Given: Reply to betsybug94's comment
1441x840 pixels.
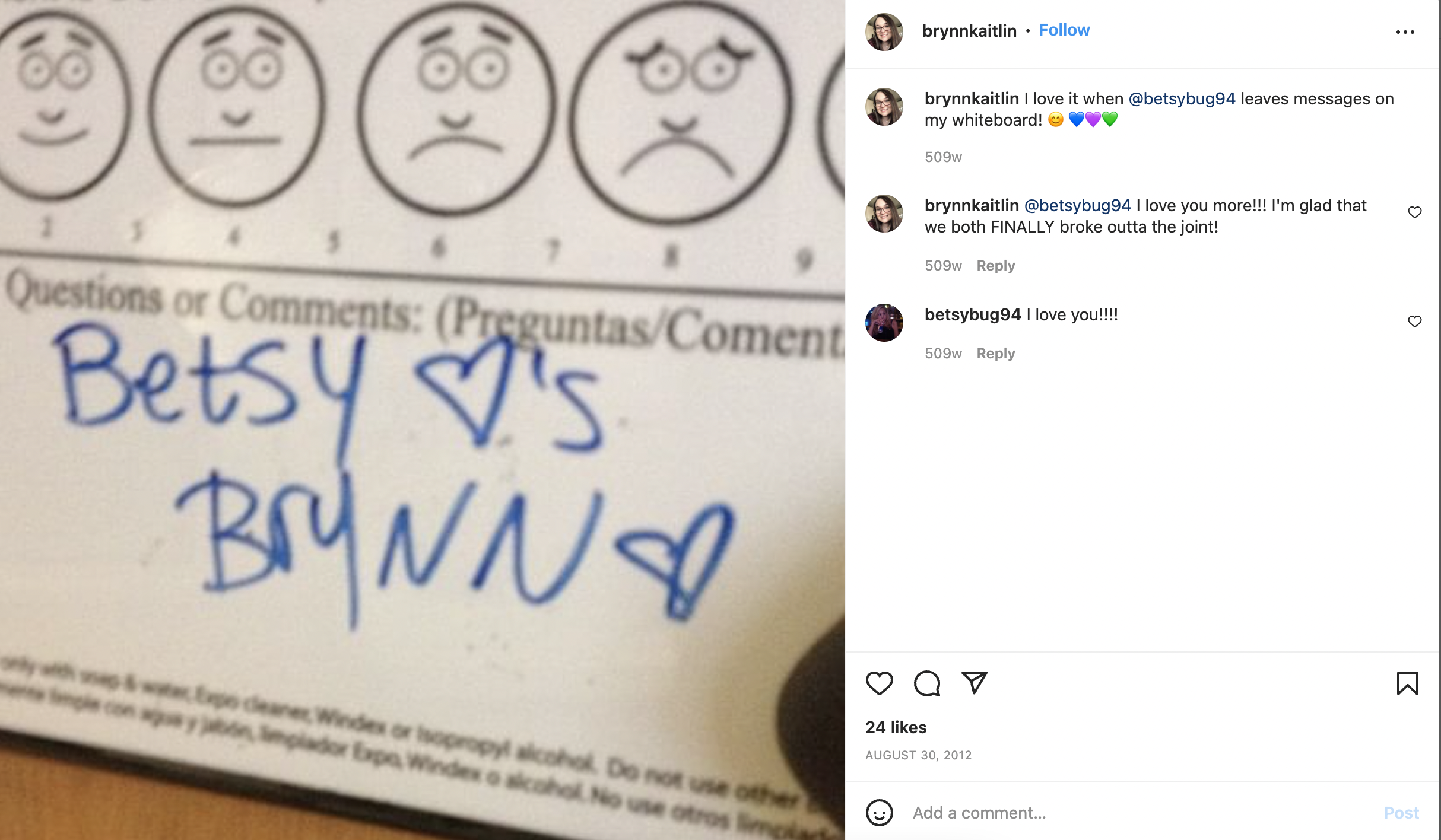Looking at the screenshot, I should pos(996,354).
